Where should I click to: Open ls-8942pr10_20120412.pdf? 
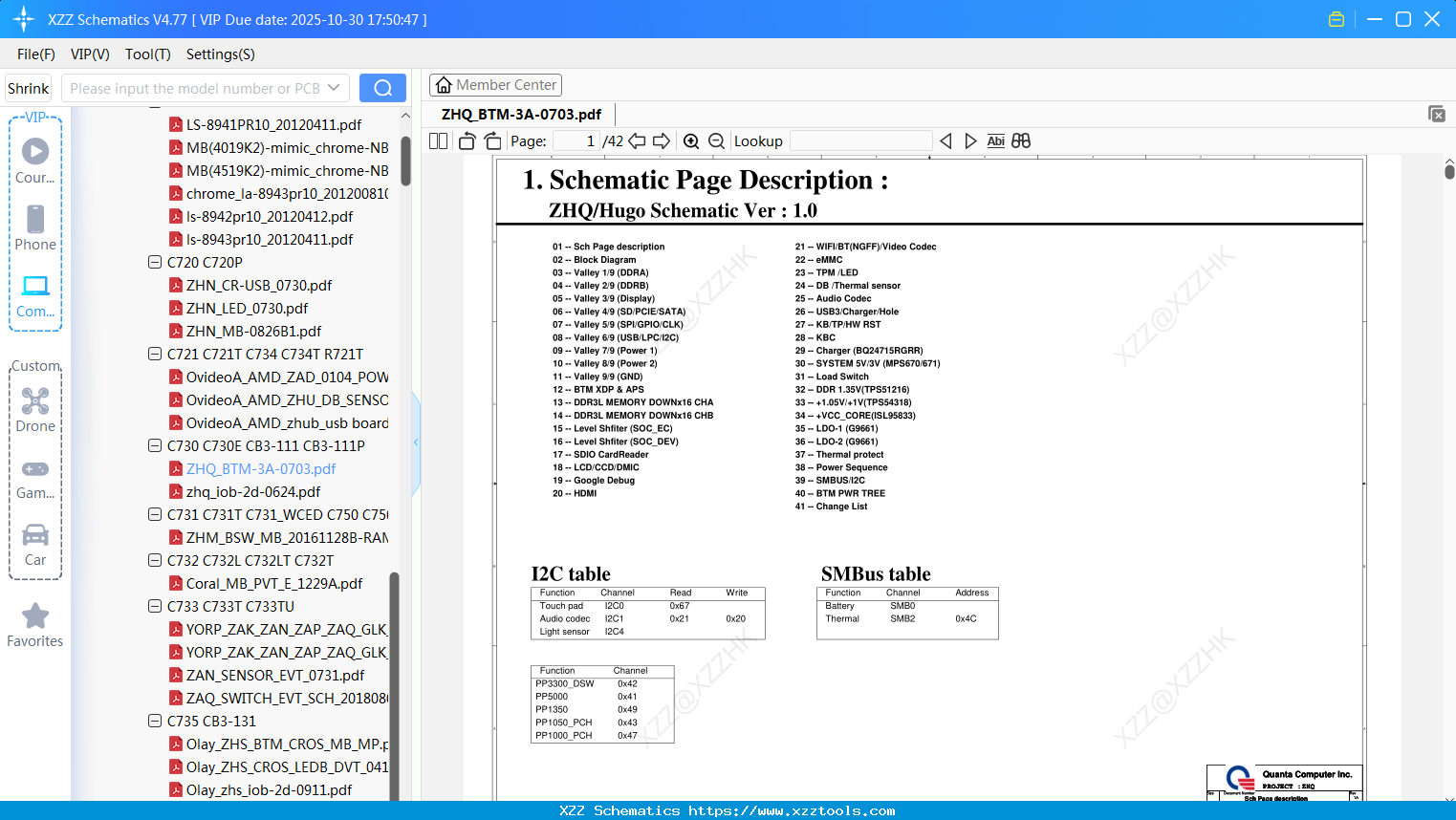tap(270, 216)
